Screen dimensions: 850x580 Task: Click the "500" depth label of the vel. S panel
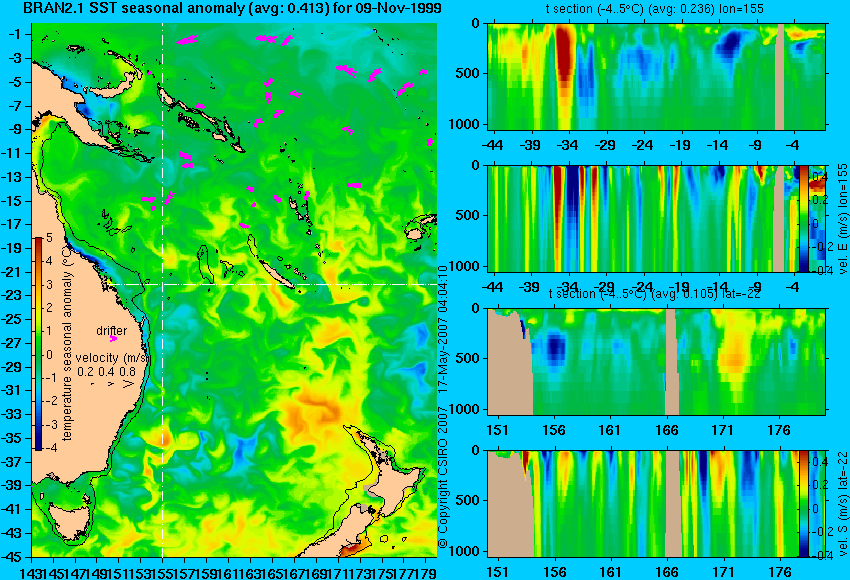click(469, 500)
